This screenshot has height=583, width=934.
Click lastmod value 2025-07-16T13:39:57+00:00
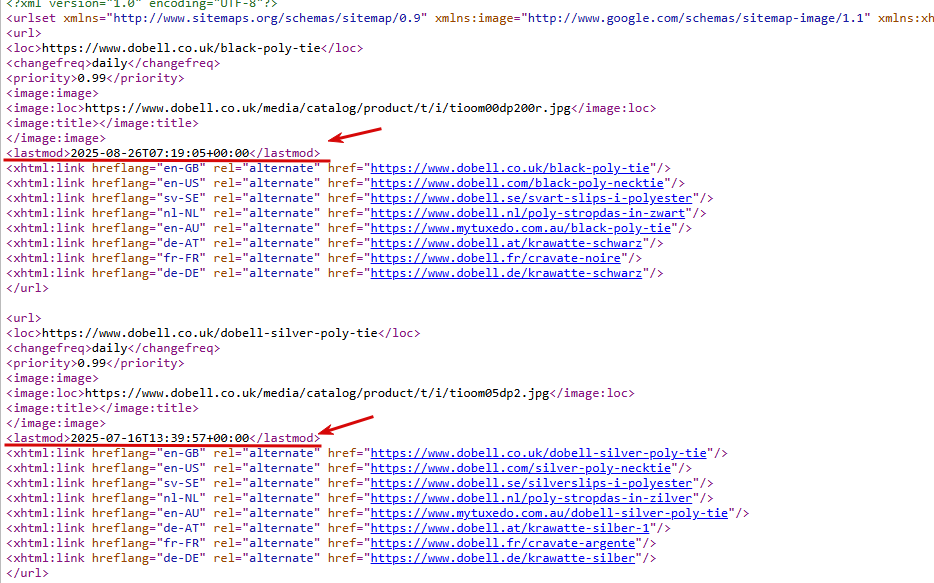tap(160, 438)
